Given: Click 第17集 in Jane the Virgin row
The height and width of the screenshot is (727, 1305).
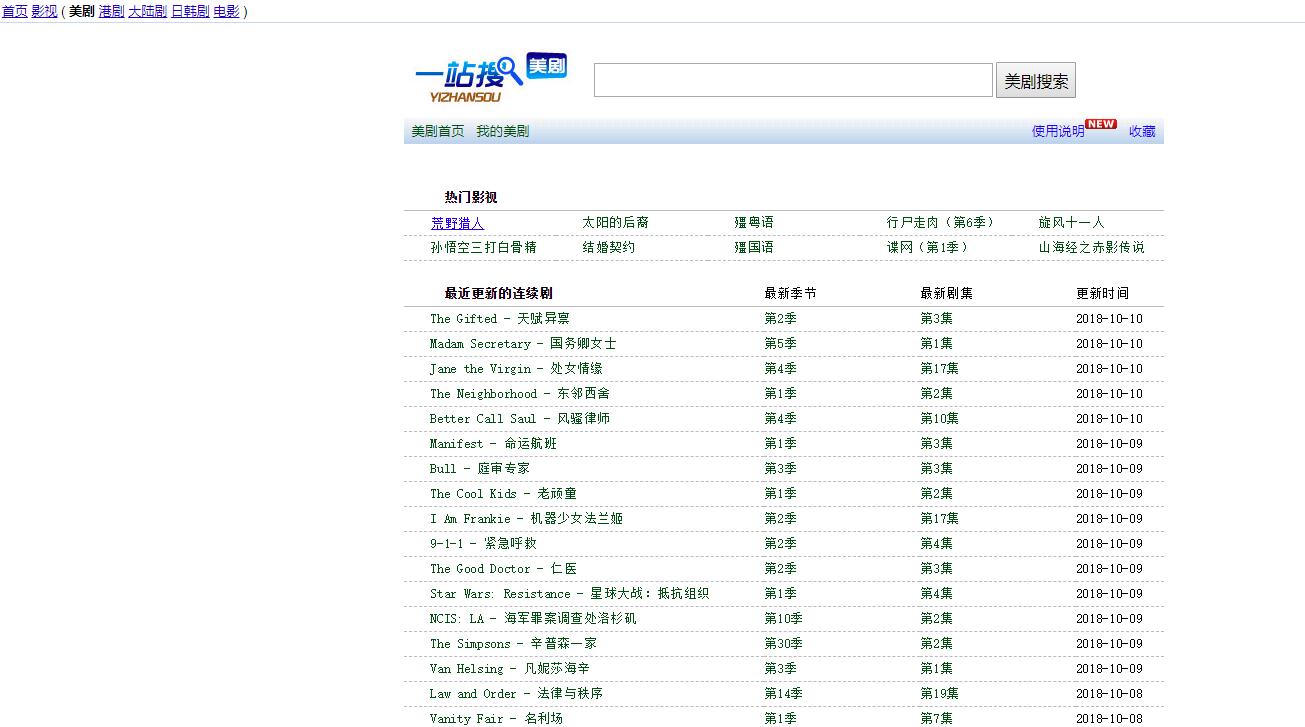Looking at the screenshot, I should (939, 369).
